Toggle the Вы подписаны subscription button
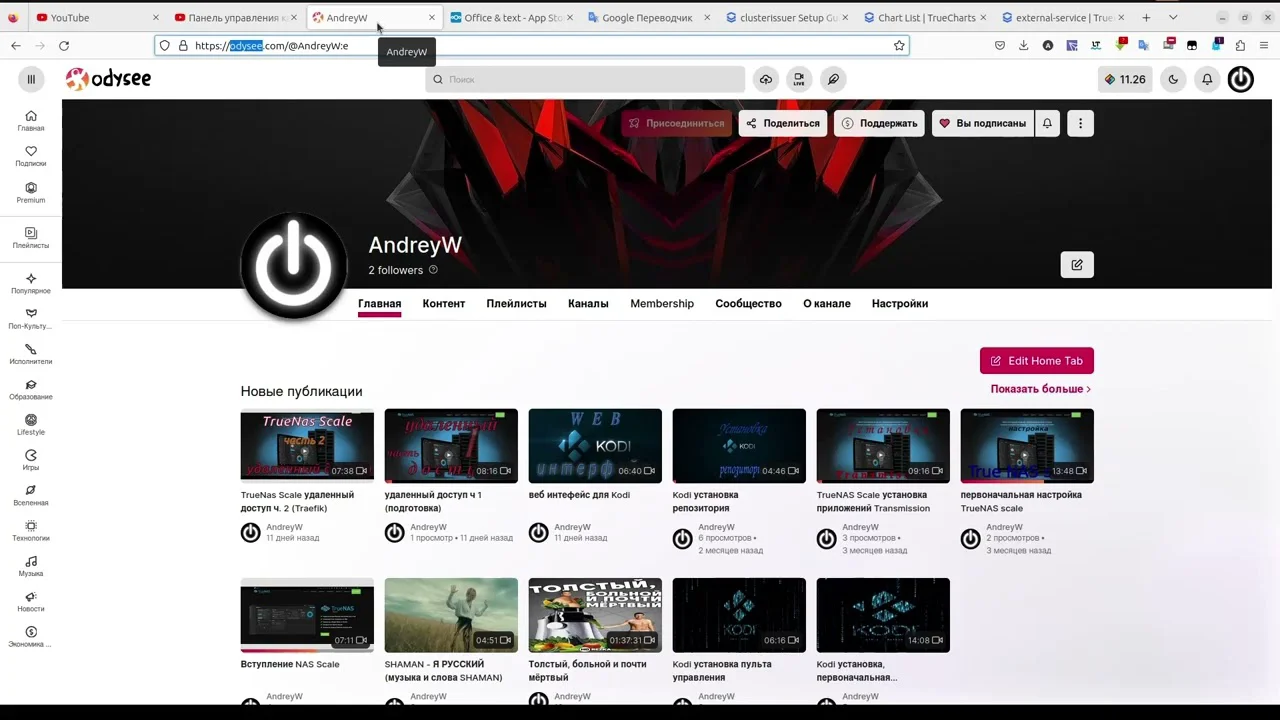1280x720 pixels. pos(982,124)
